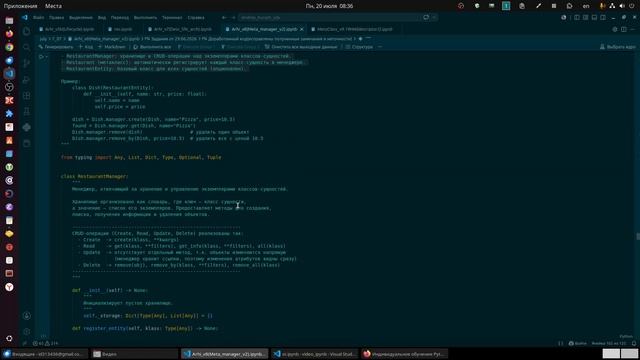Place cursor on class RestaurantManager line
This screenshot has height=360, width=640.
[94, 176]
